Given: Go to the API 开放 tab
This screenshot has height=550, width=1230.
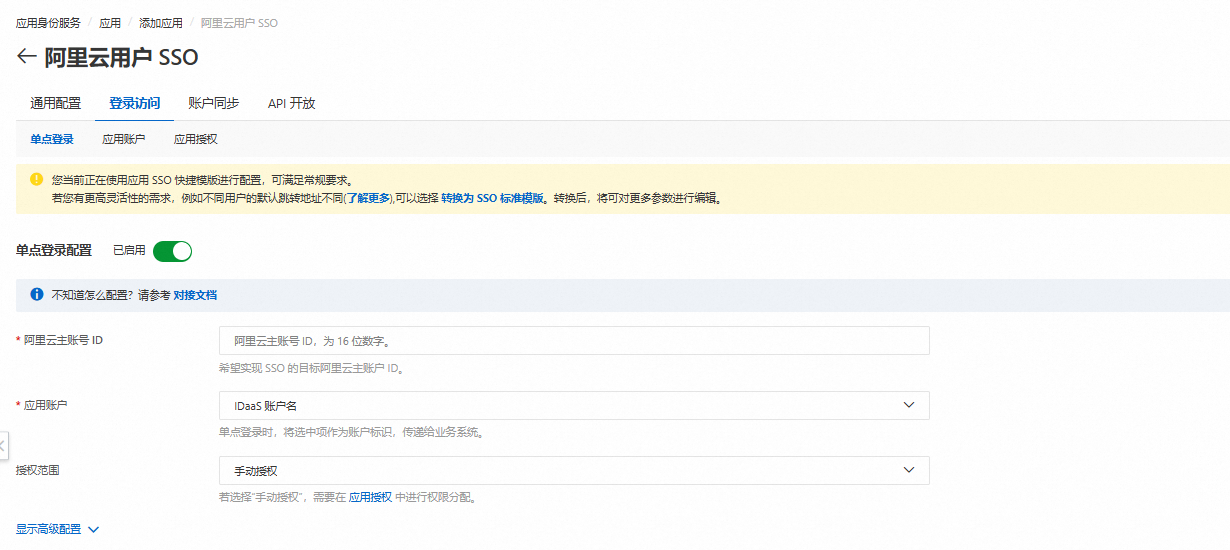Looking at the screenshot, I should pyautogui.click(x=291, y=103).
